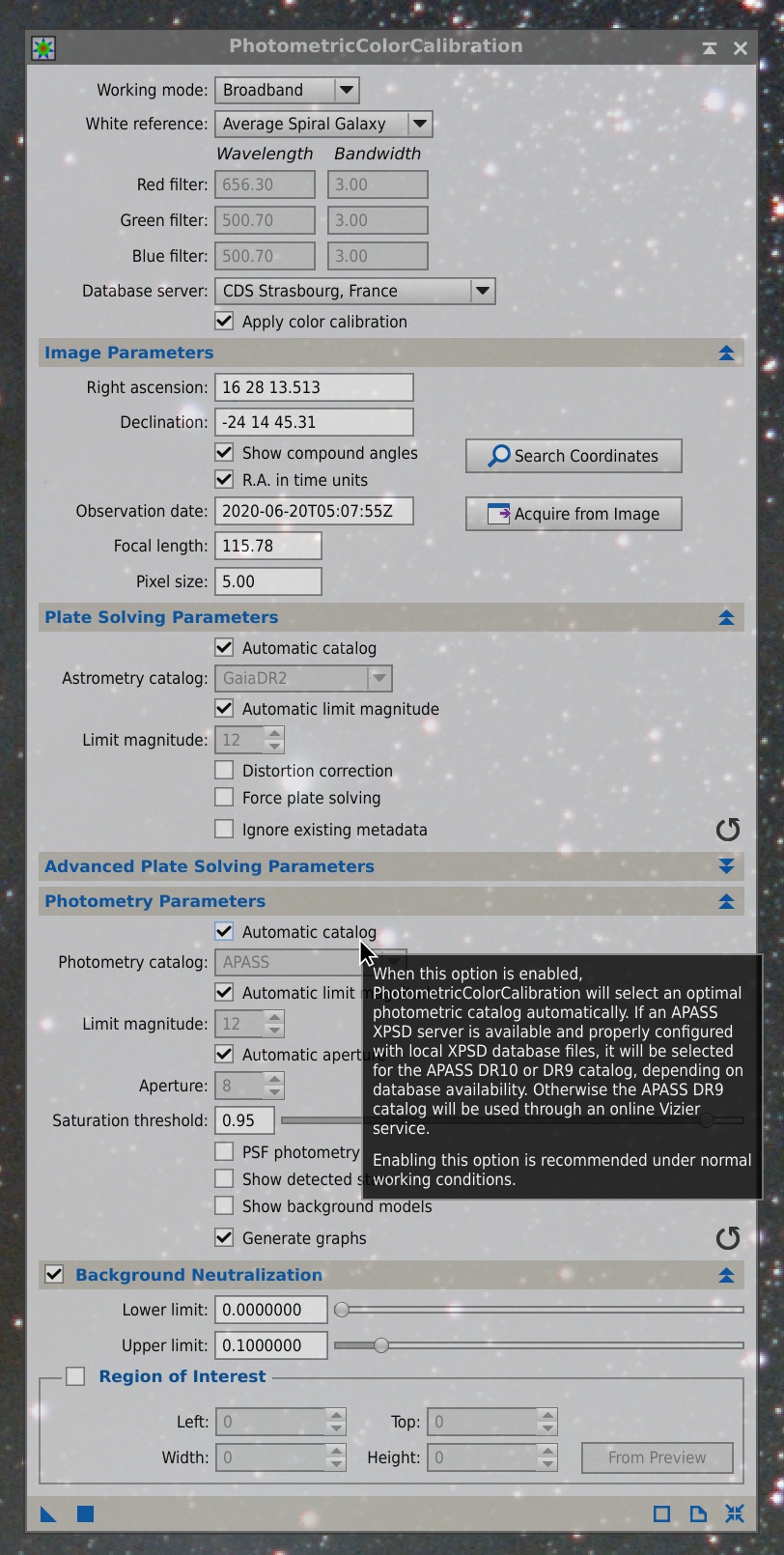Click the Upper limit value field
This screenshot has width=784, height=1555.
click(x=270, y=1345)
